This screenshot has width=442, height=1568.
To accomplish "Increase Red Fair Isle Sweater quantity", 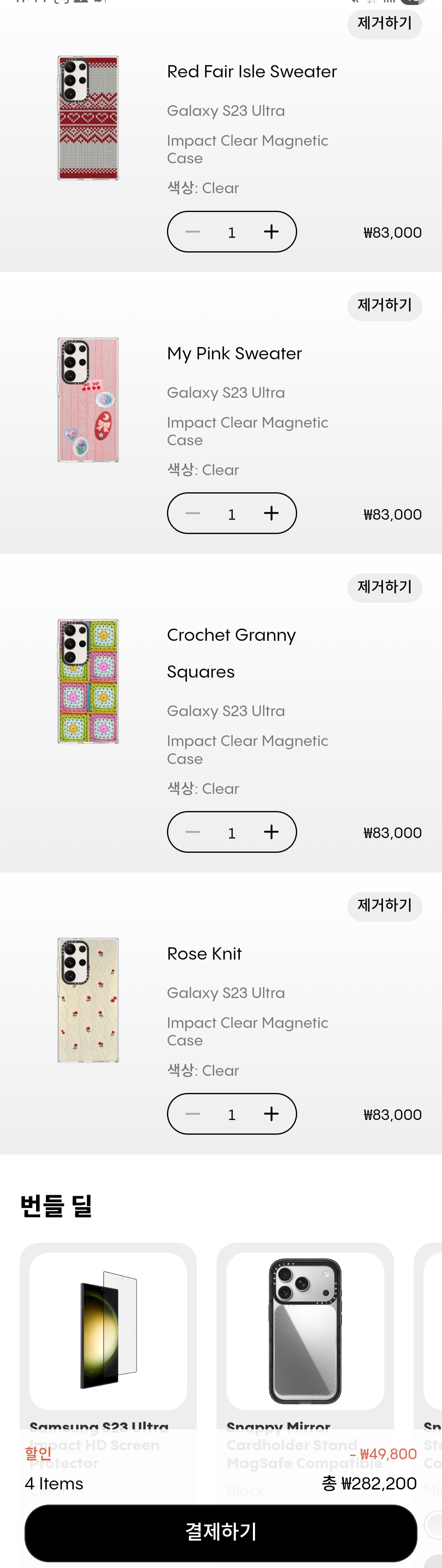I will tap(271, 232).
